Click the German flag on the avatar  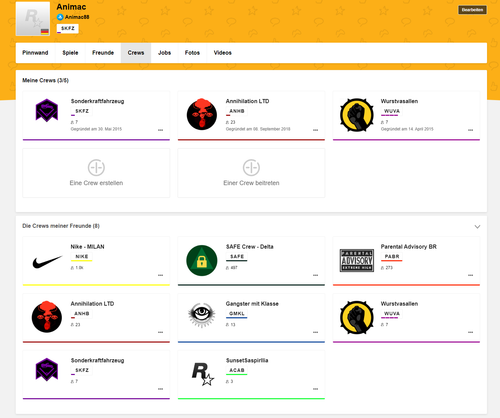(x=45, y=31)
